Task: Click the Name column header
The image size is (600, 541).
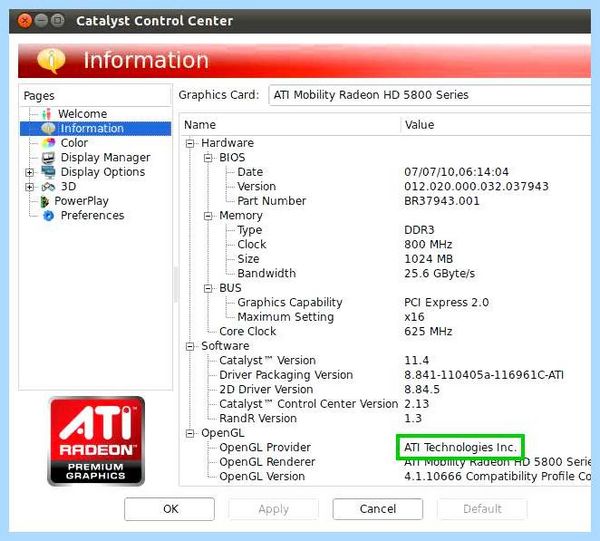Action: (x=290, y=125)
